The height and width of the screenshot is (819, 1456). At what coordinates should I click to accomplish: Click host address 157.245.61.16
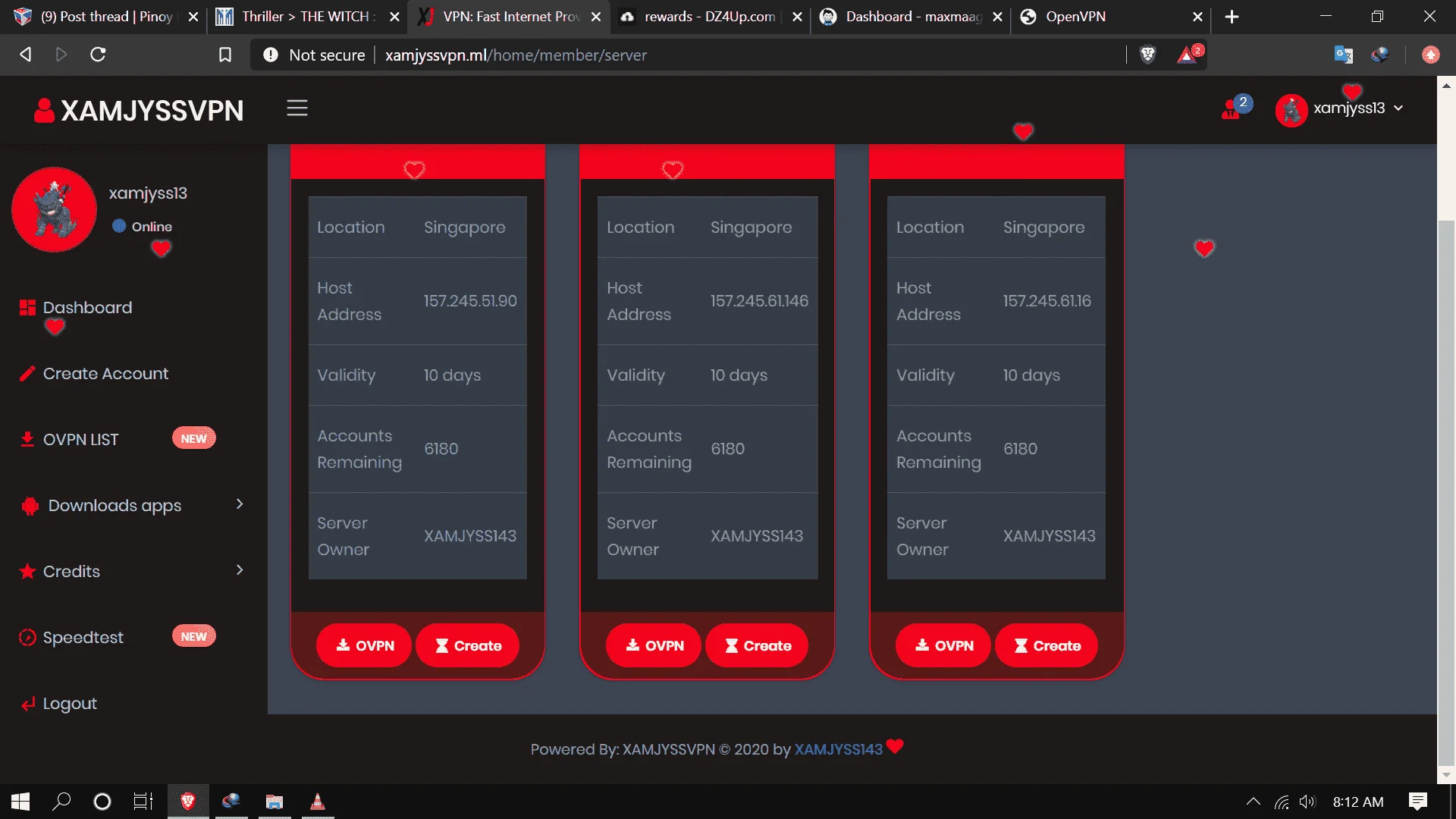(1046, 301)
